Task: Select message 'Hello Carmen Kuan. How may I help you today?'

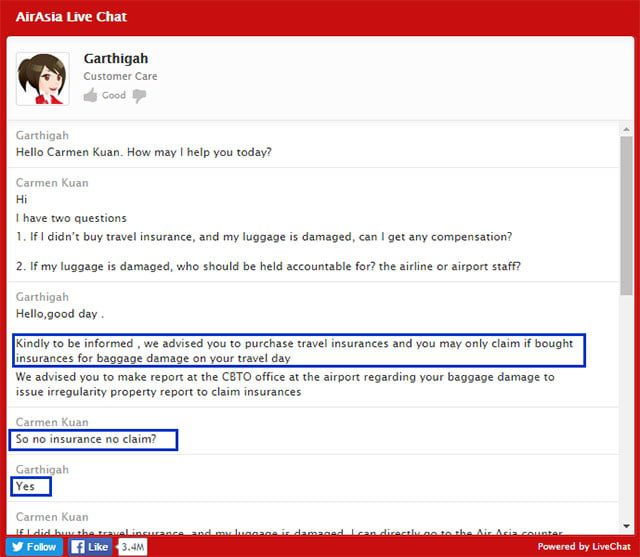Action: click(144, 152)
